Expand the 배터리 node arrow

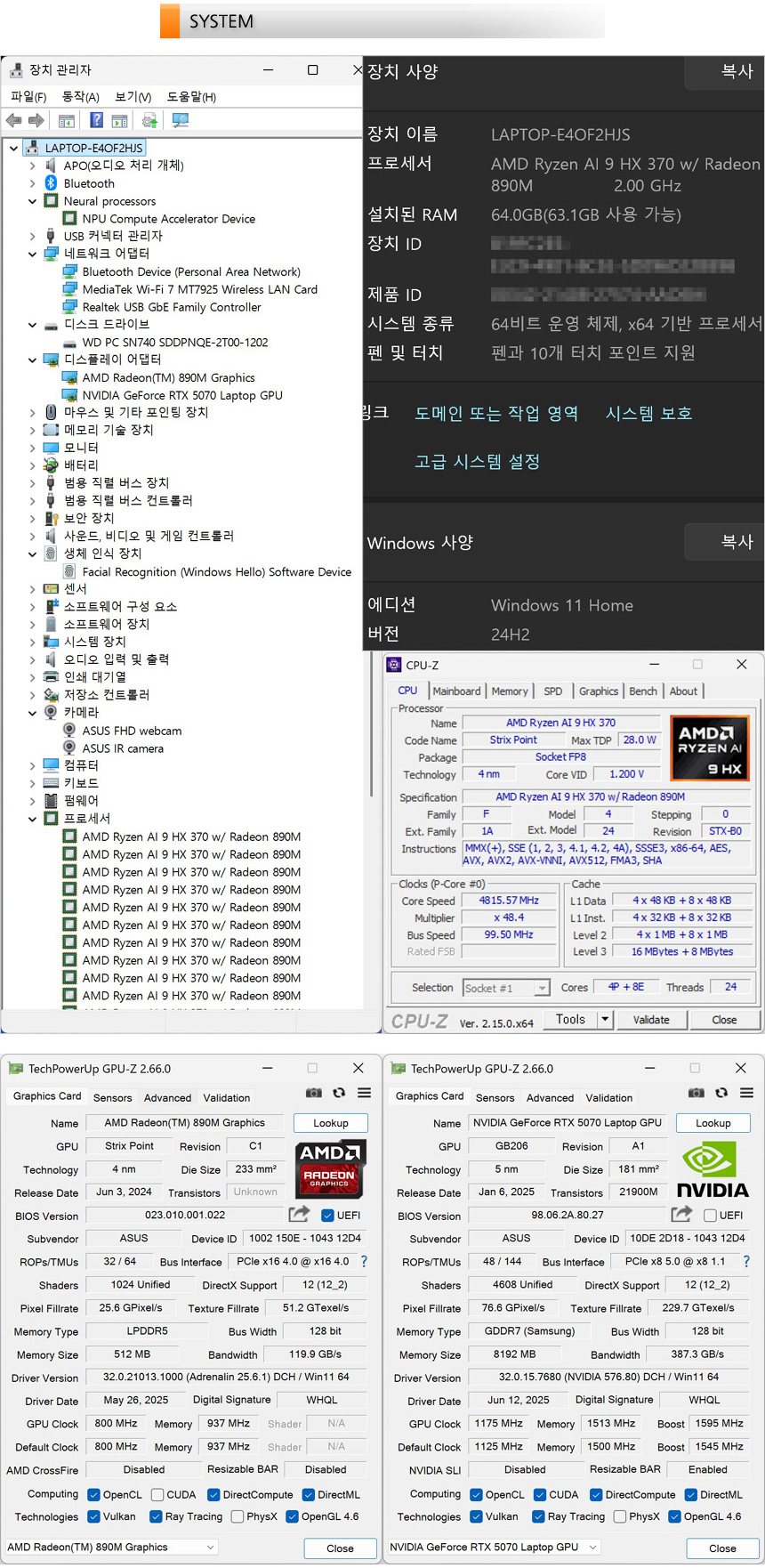(x=33, y=465)
